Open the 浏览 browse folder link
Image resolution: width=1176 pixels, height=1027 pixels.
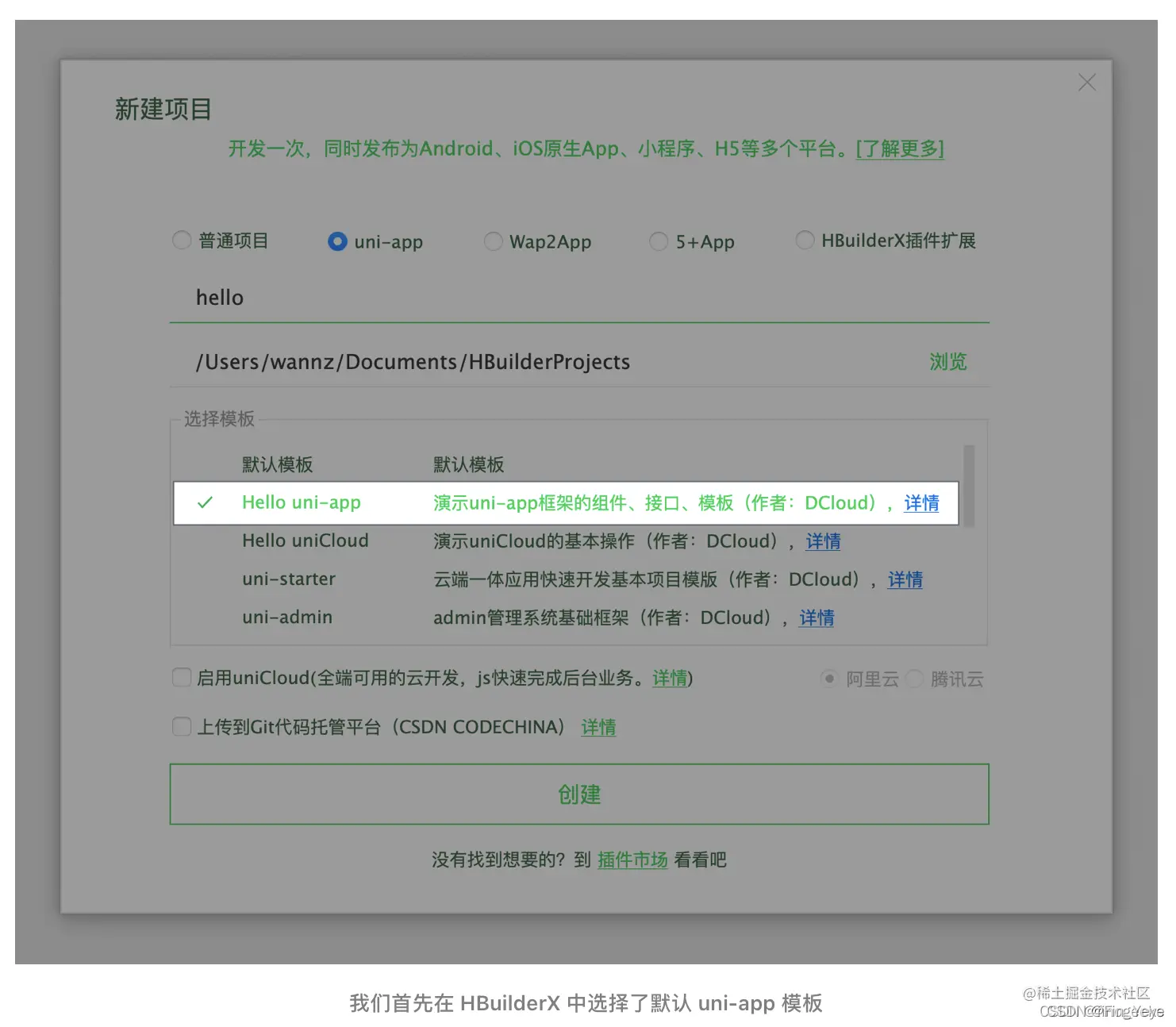click(x=948, y=362)
